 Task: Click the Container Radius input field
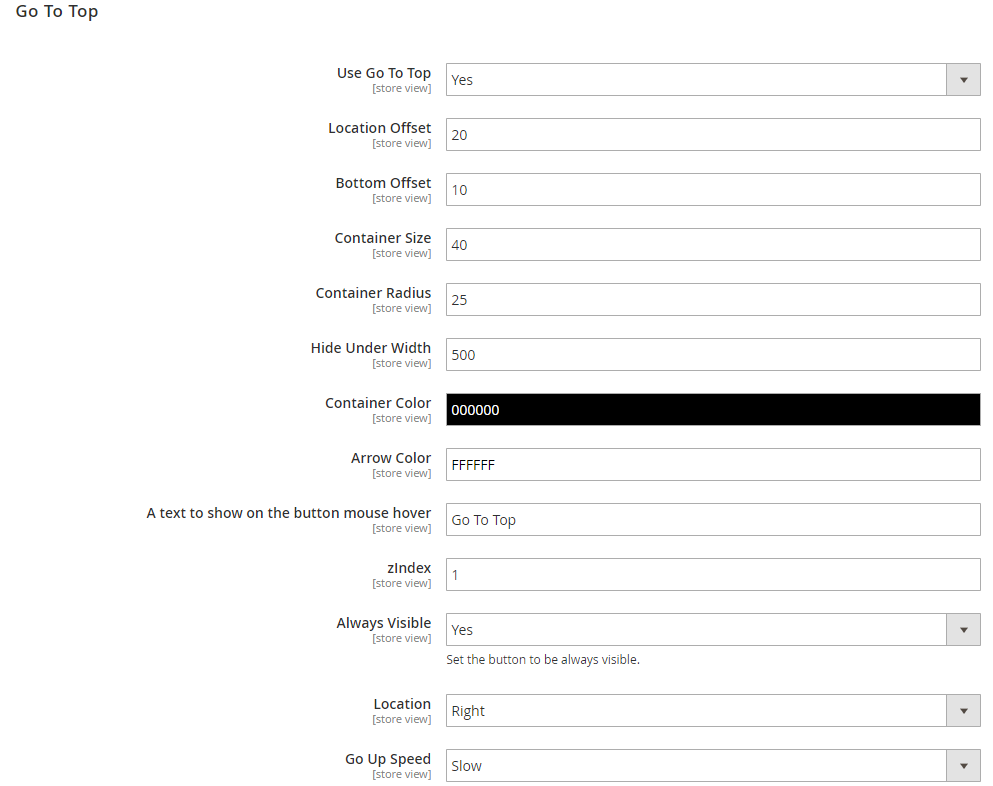(x=713, y=300)
